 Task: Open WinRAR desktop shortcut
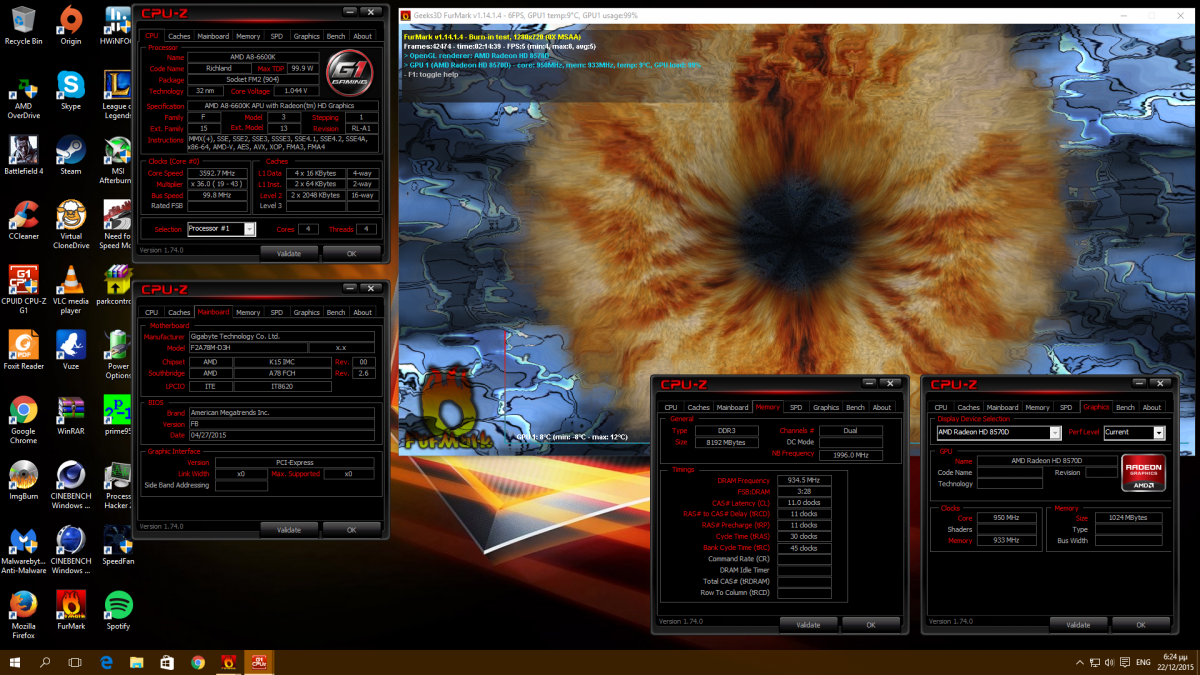tap(70, 417)
